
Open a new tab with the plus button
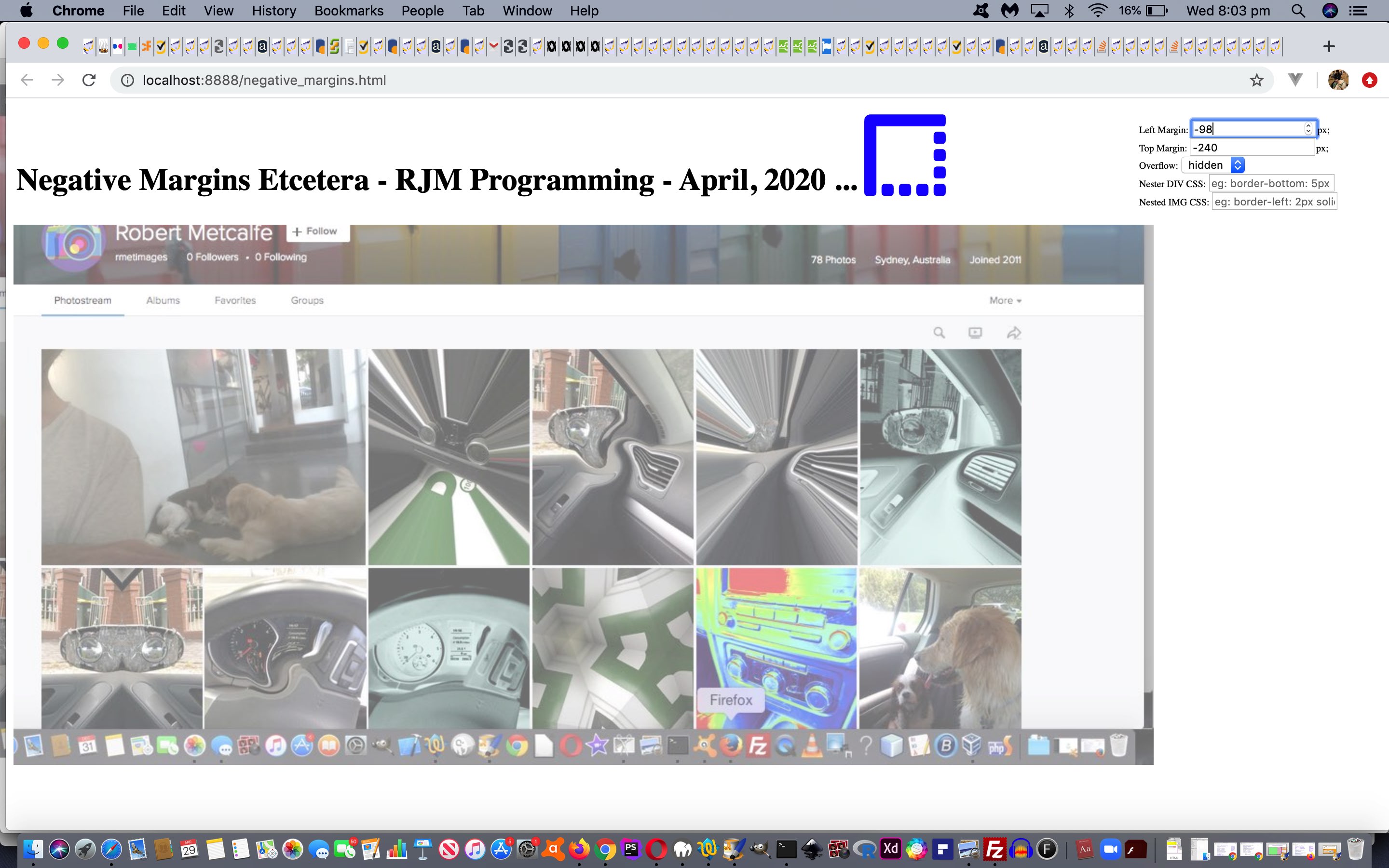pos(1329,46)
